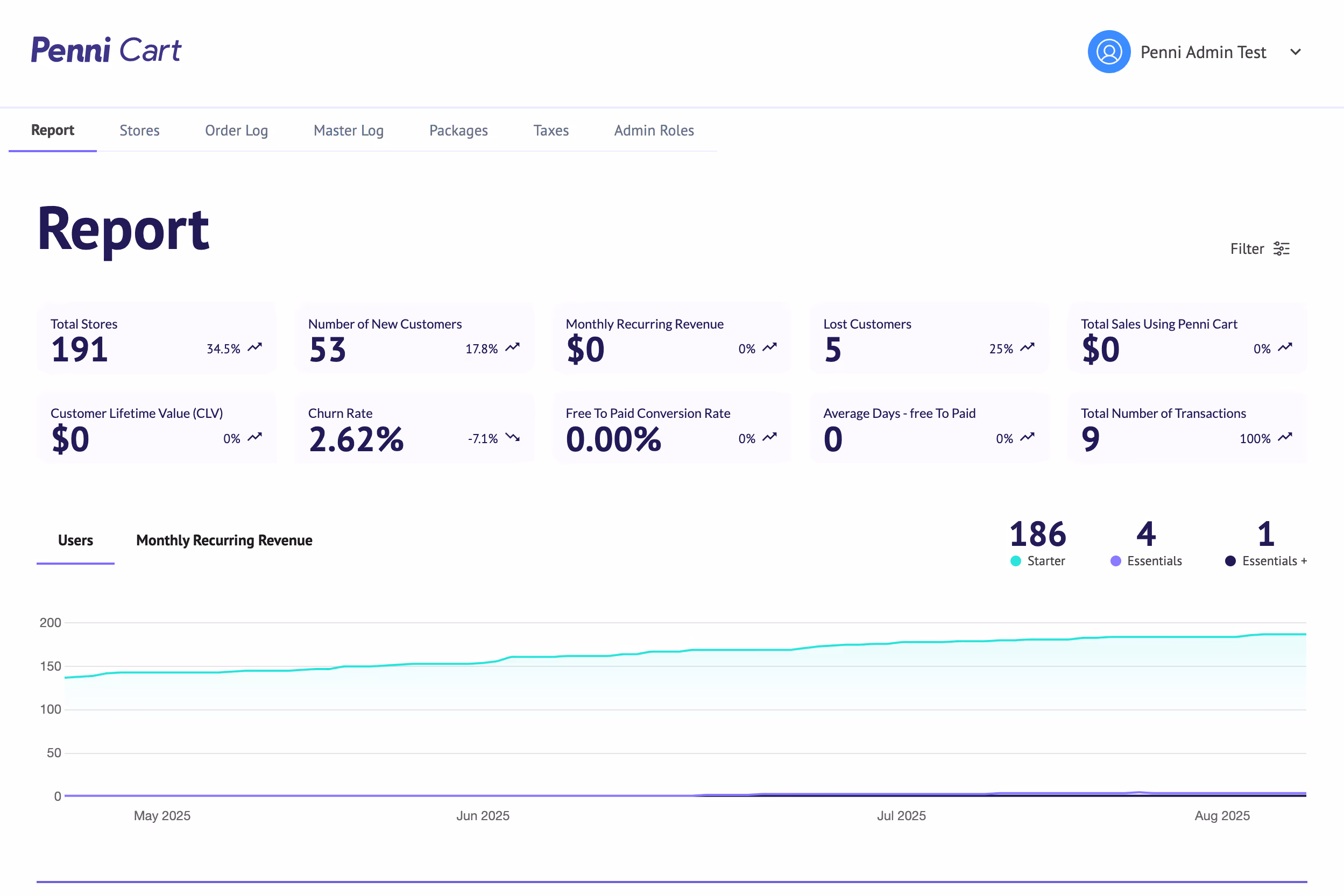Click the trend arrow beside Monthly Recurring Revenue 0%

point(770,347)
